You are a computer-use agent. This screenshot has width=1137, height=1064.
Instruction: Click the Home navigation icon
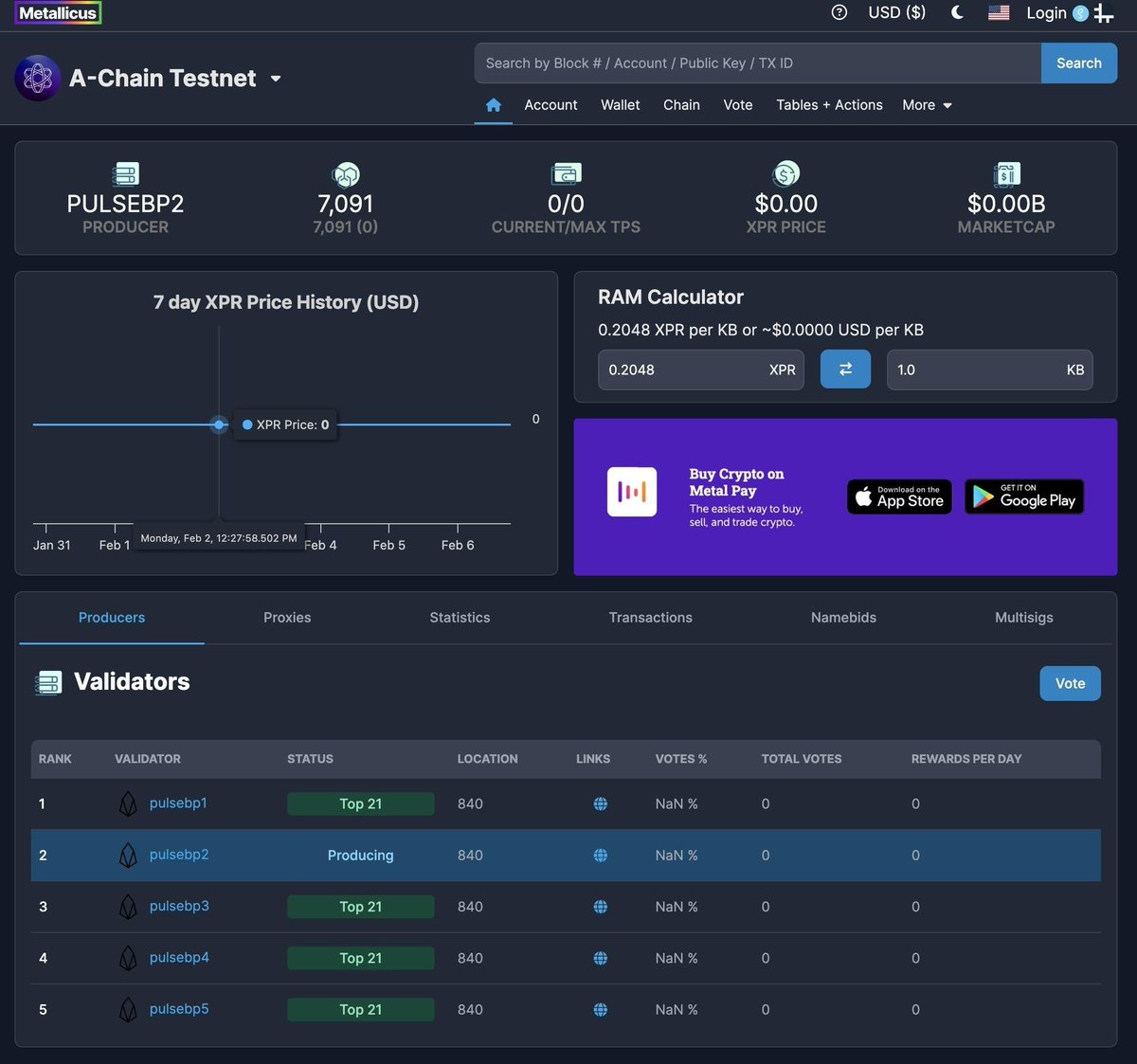coord(493,105)
